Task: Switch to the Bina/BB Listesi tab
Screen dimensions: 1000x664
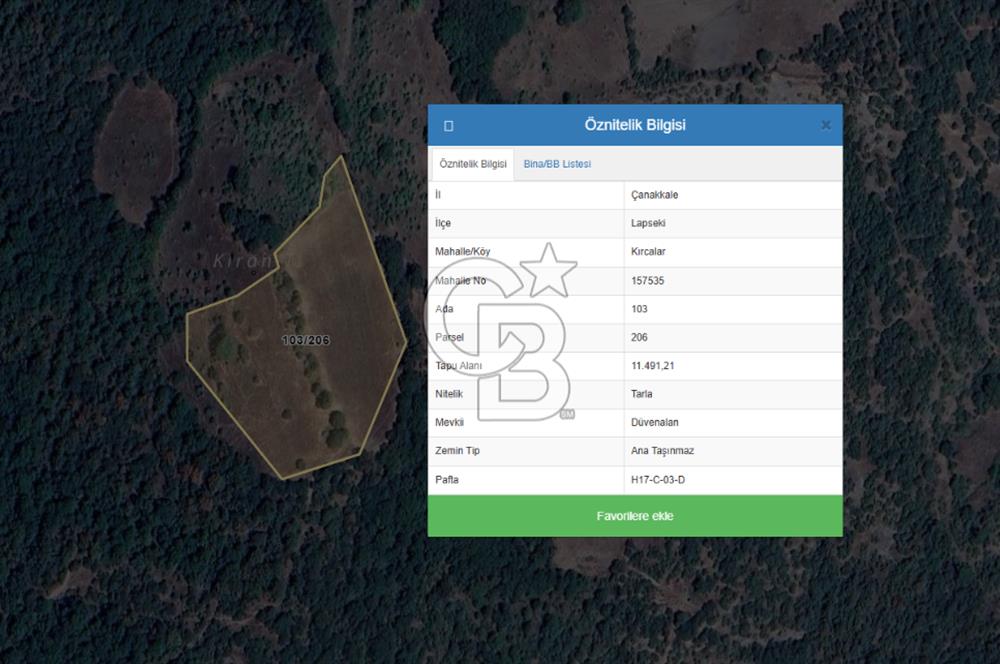Action: 557,164
